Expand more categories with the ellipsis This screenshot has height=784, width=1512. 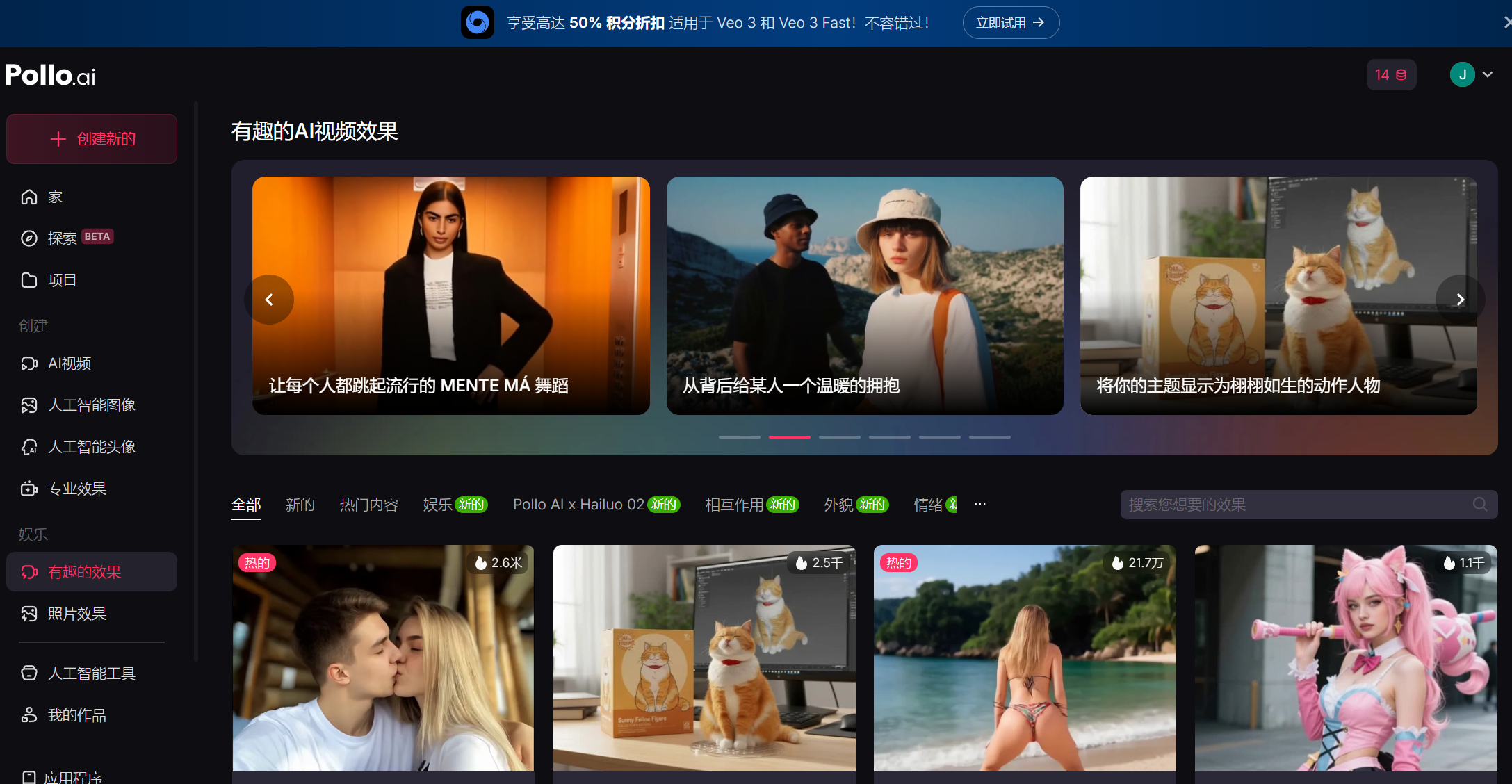point(980,504)
